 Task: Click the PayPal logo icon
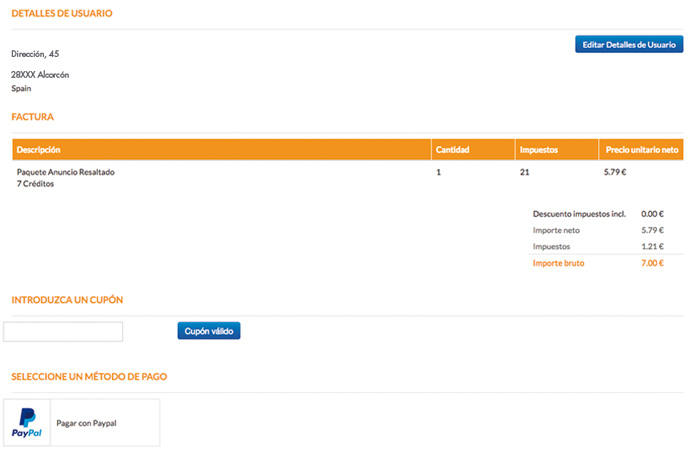click(x=27, y=423)
